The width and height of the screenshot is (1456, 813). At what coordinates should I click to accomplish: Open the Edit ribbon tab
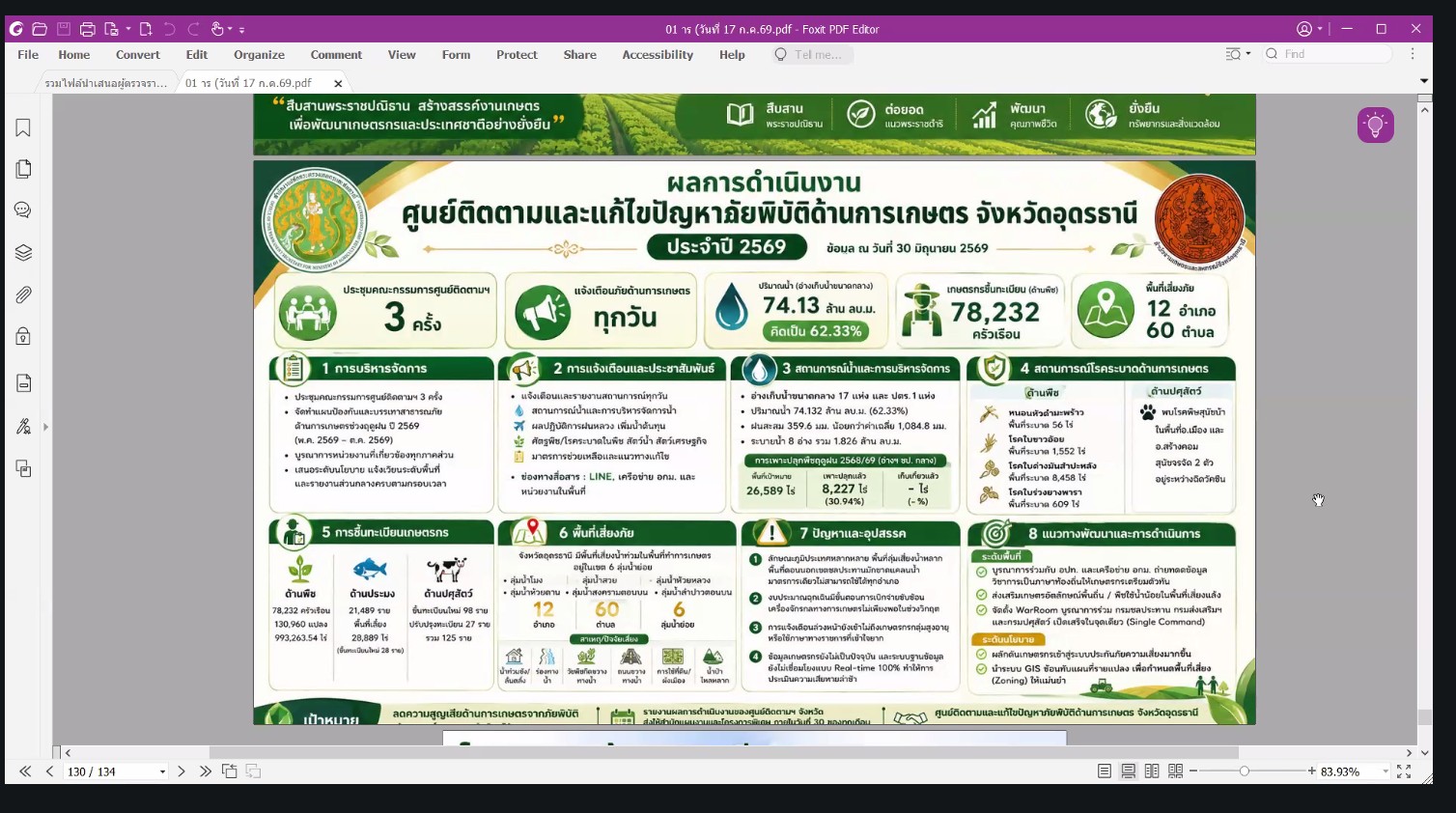pos(197,55)
